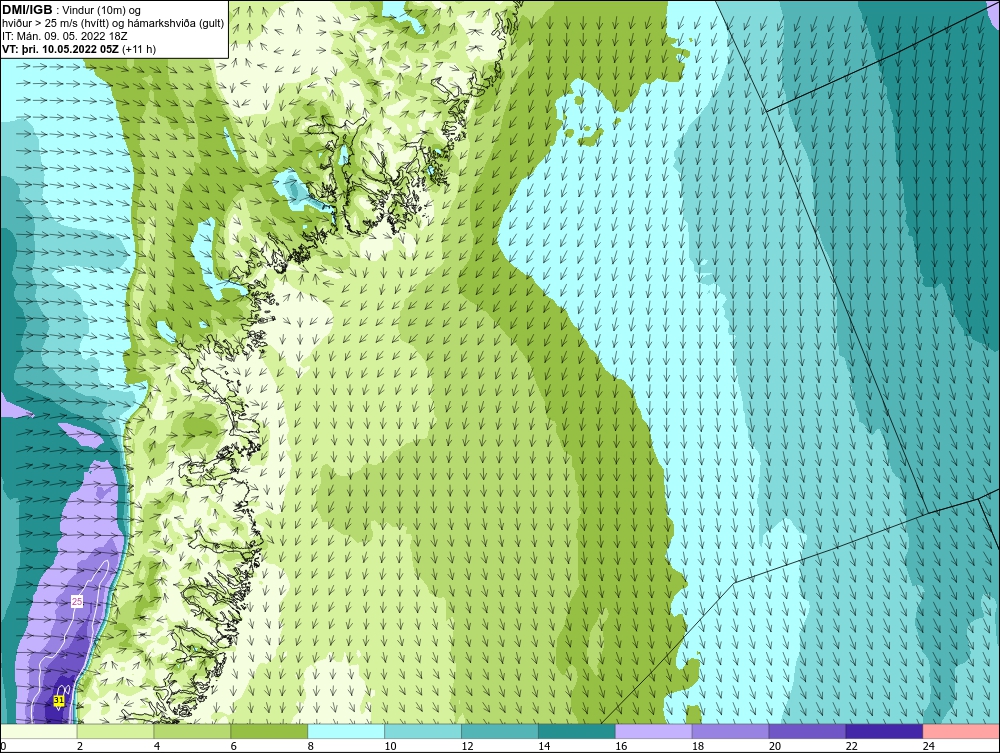The width and height of the screenshot is (1000, 753).
Task: Click the white "25" gust contour label
Action: pyautogui.click(x=77, y=601)
